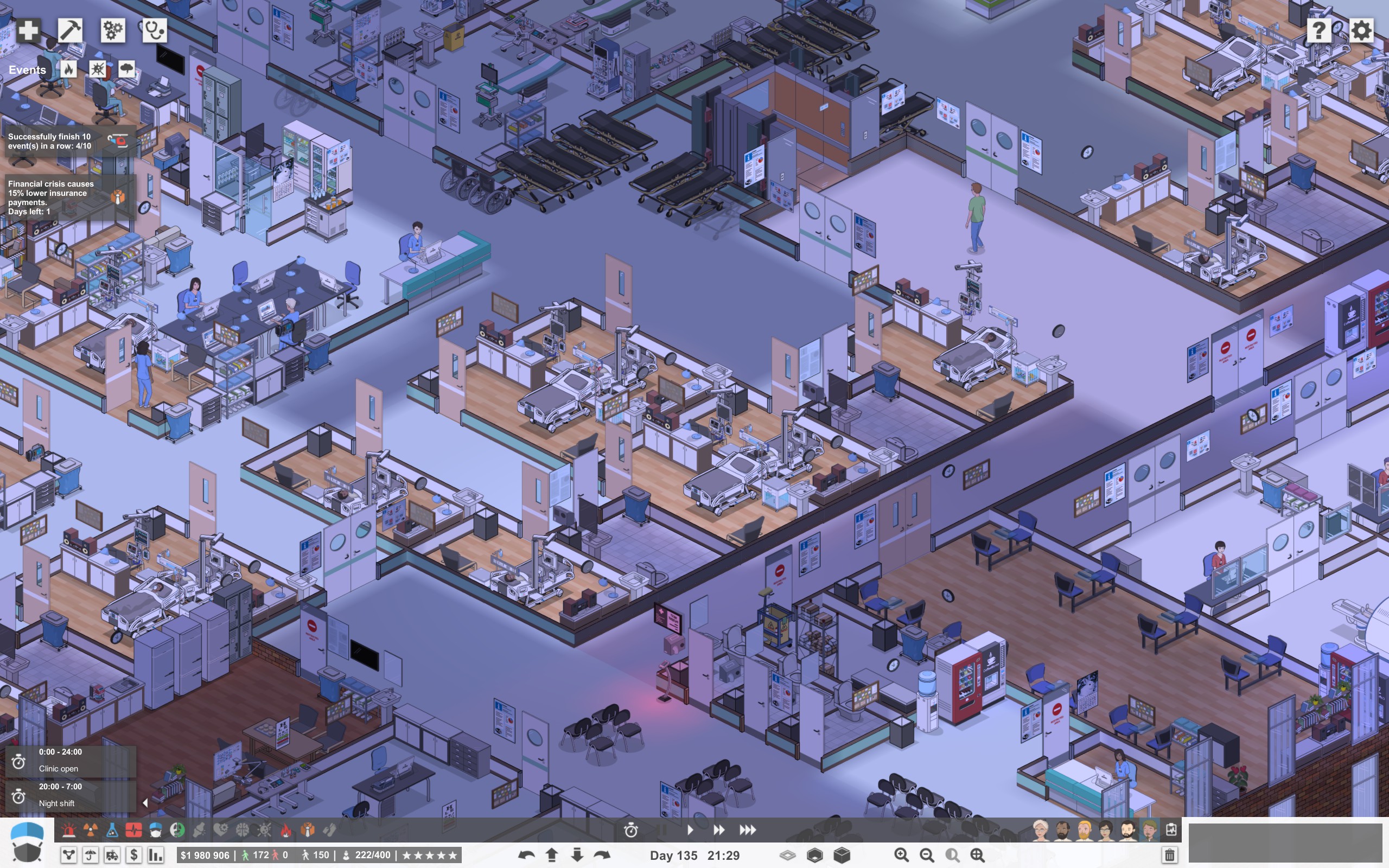Open the hammer build mode

tap(70, 30)
